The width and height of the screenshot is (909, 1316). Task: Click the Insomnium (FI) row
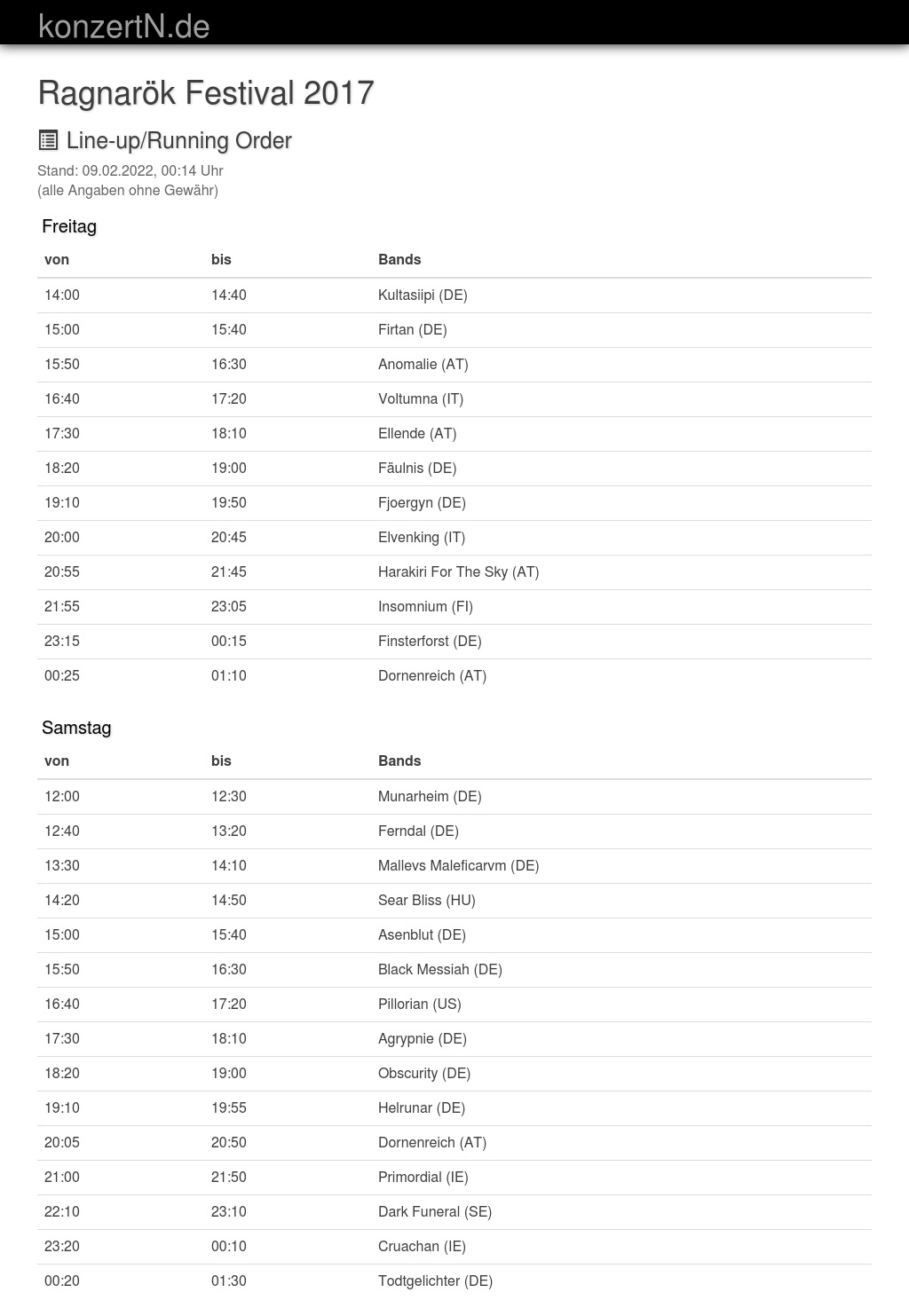[x=425, y=606]
